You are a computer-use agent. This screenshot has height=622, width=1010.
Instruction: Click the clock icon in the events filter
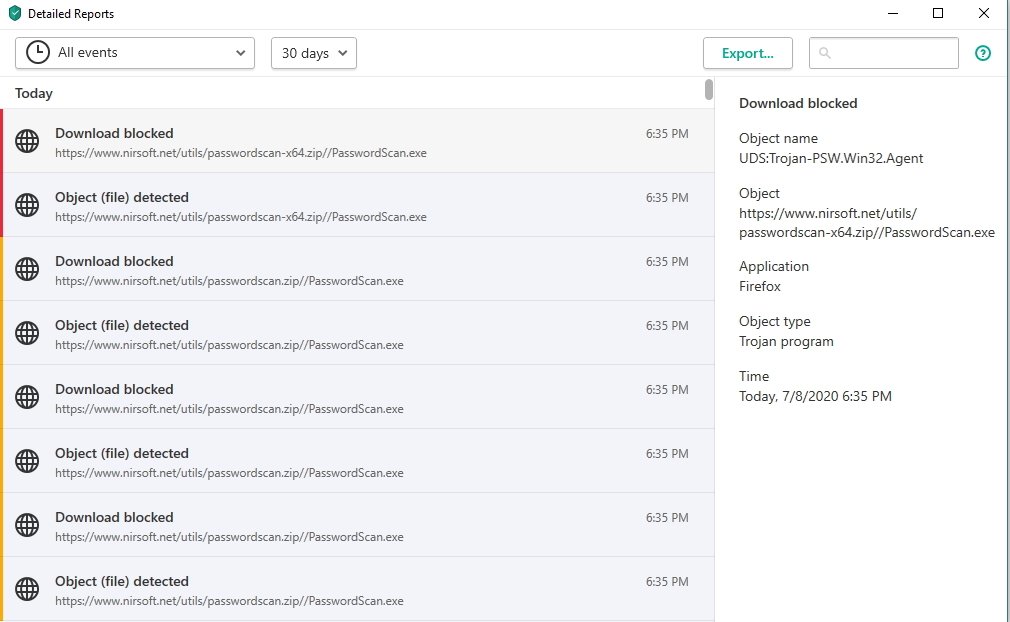(38, 53)
